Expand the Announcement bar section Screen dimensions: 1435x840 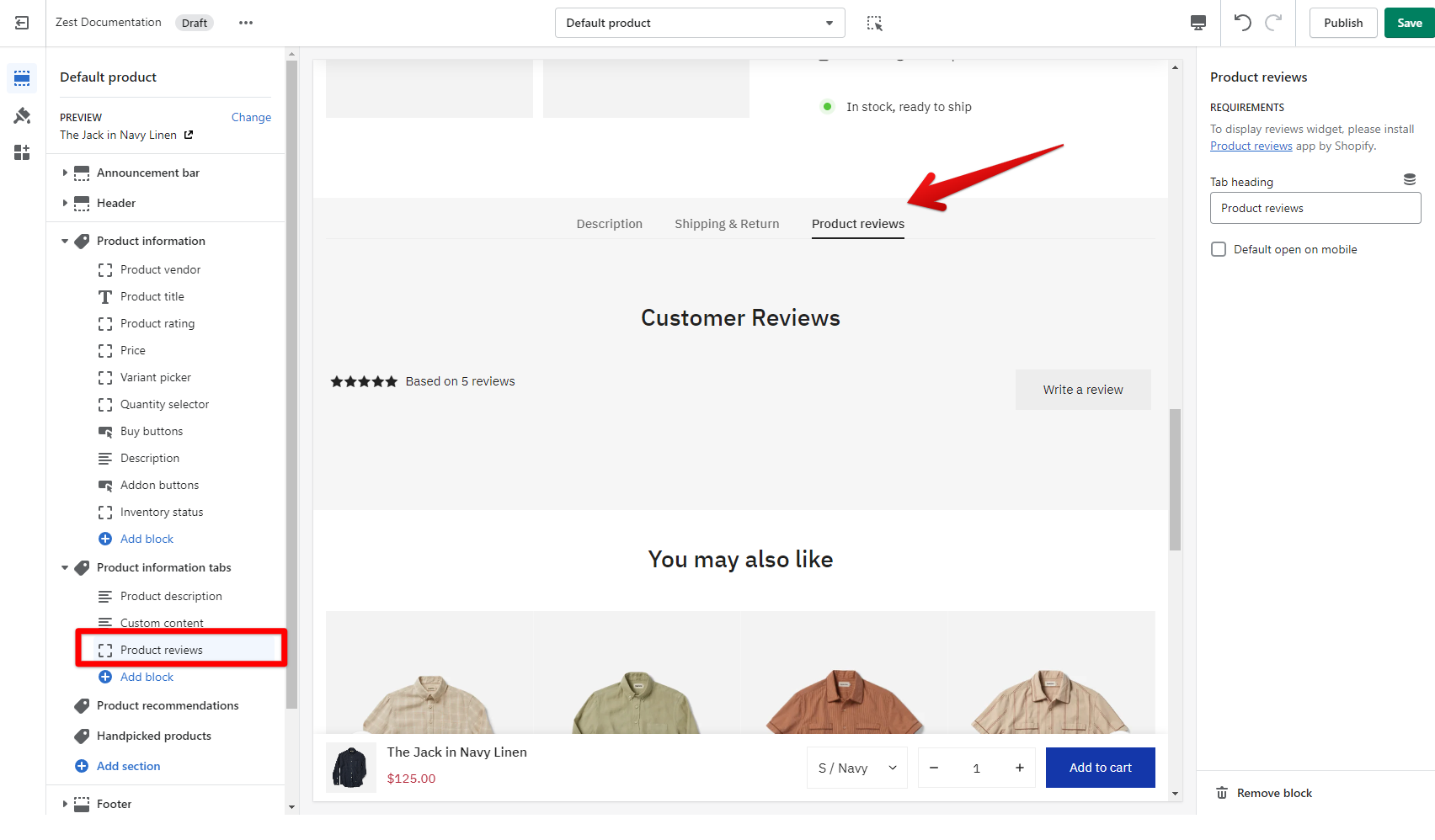tap(65, 173)
